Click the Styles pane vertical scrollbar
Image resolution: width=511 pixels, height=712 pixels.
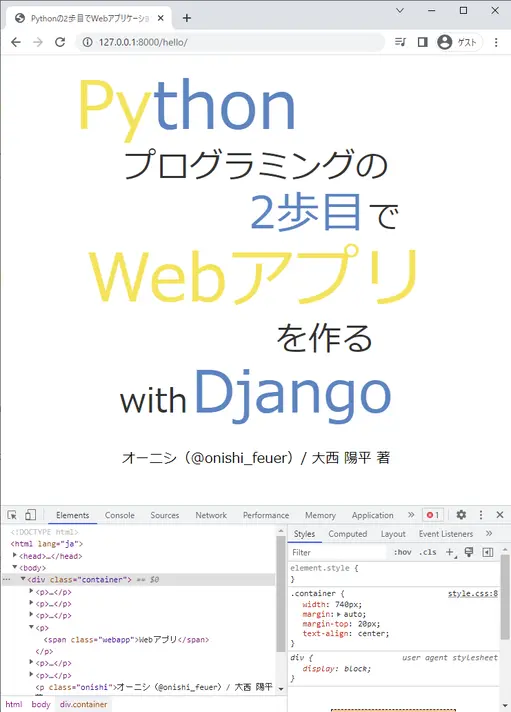[x=505, y=597]
